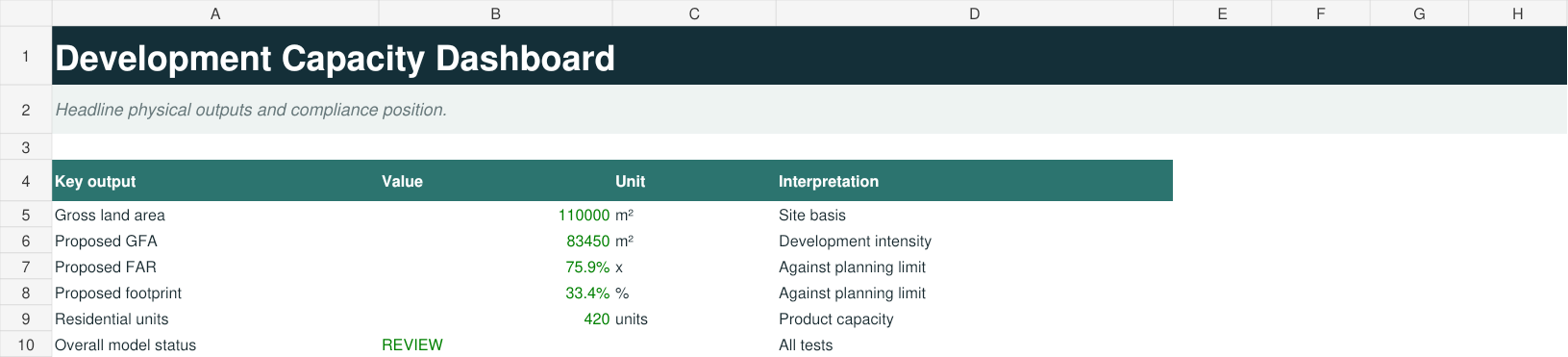This screenshot has height=357, width=1568.
Task: Select column F header
Action: click(x=1321, y=13)
